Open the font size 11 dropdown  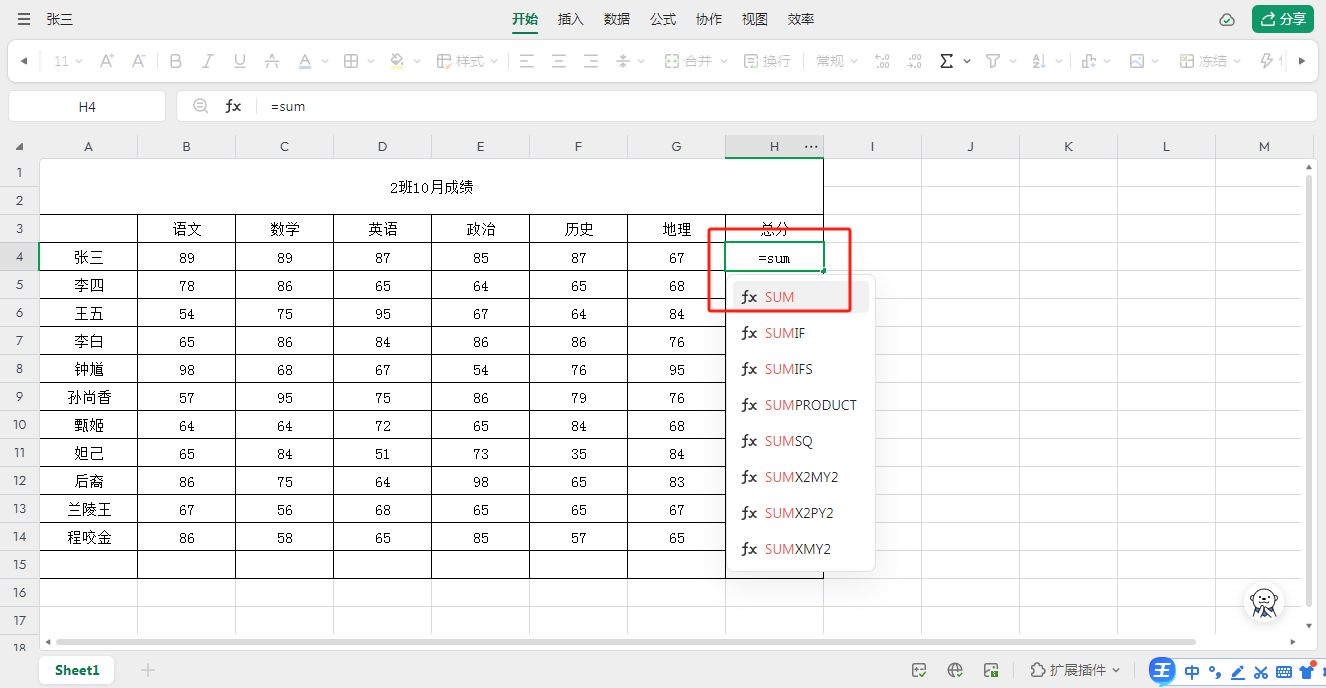[68, 61]
